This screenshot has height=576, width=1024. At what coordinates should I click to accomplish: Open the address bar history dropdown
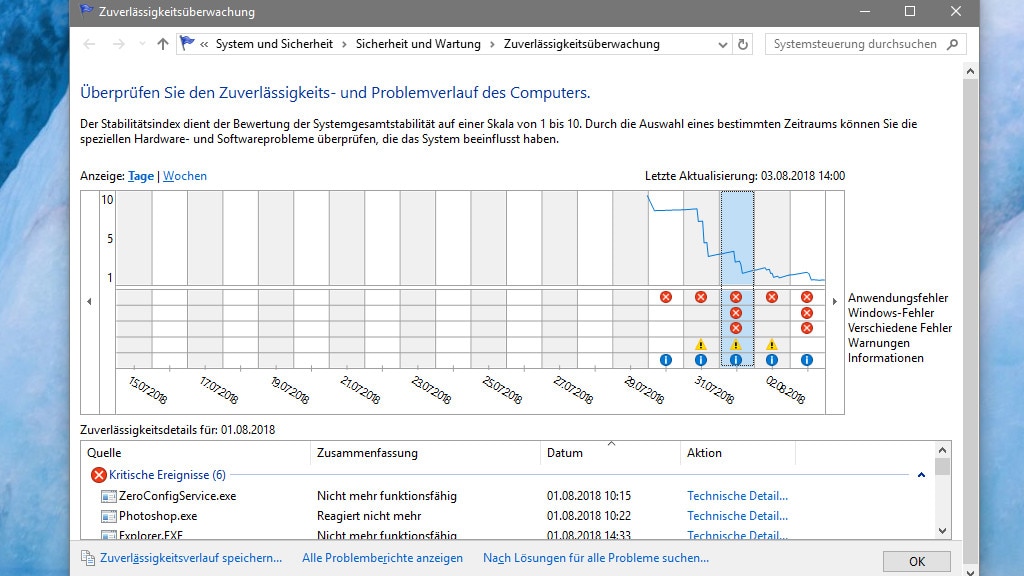tap(722, 44)
